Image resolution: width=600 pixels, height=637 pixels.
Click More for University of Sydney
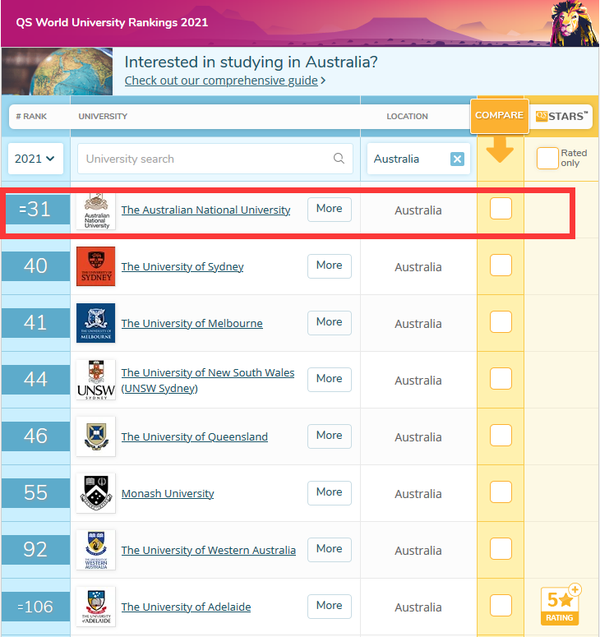pyautogui.click(x=329, y=266)
